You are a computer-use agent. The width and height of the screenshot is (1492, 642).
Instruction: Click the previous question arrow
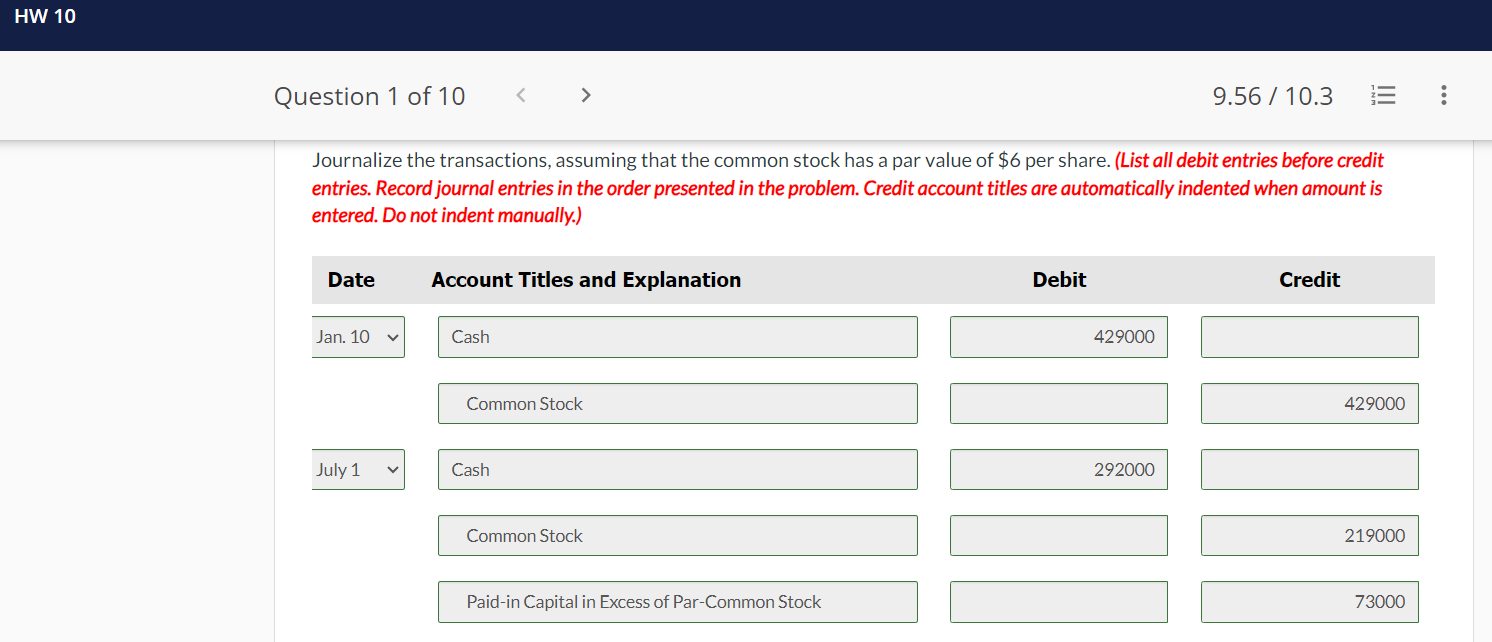tap(521, 94)
